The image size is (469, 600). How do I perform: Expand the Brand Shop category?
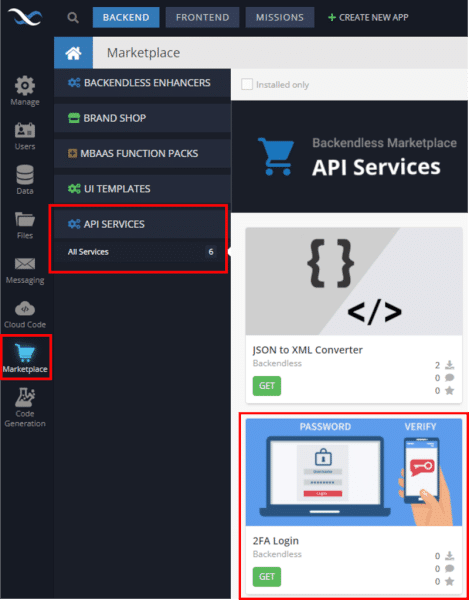click(142, 118)
